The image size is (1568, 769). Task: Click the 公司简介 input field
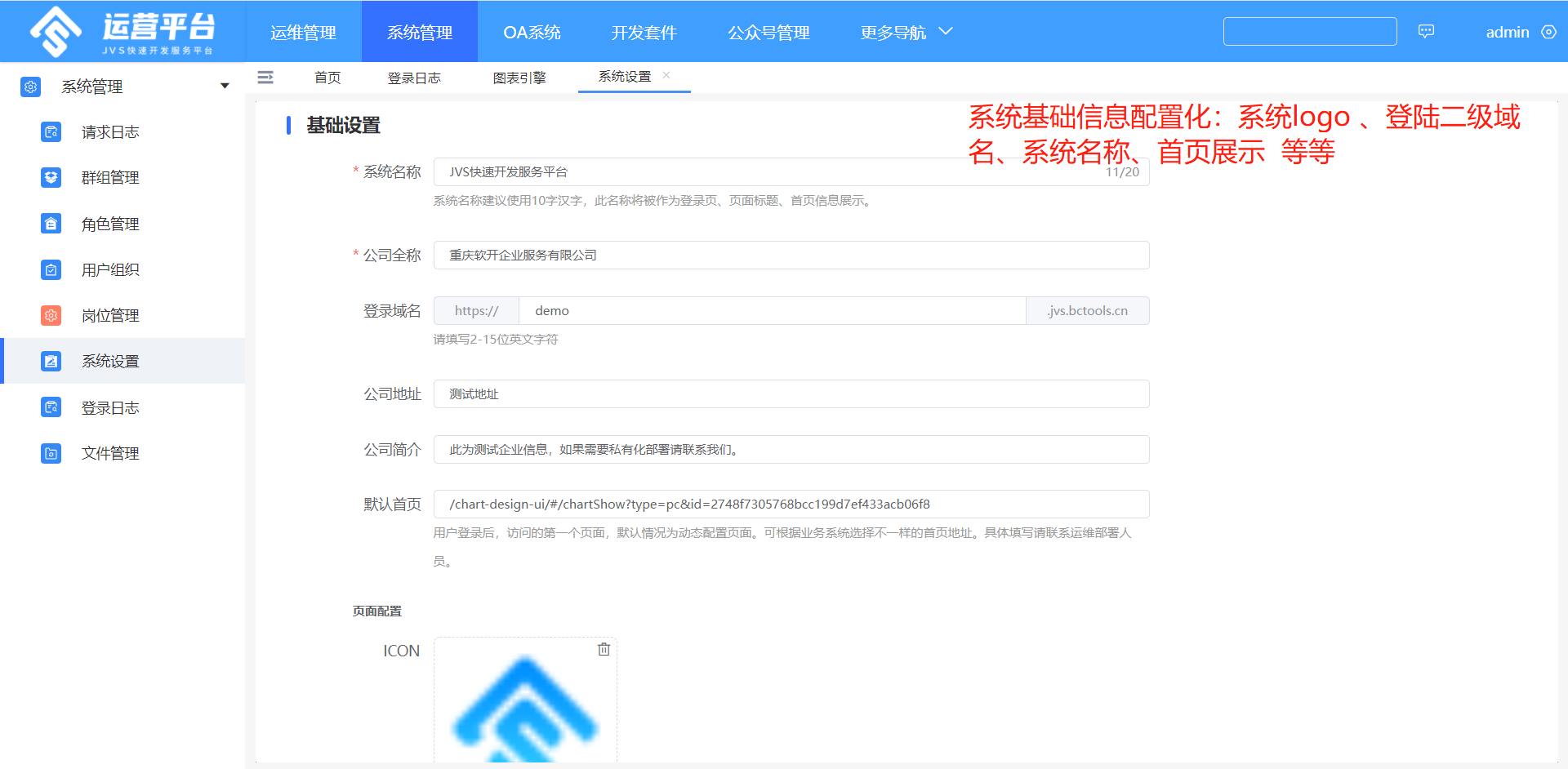[791, 449]
